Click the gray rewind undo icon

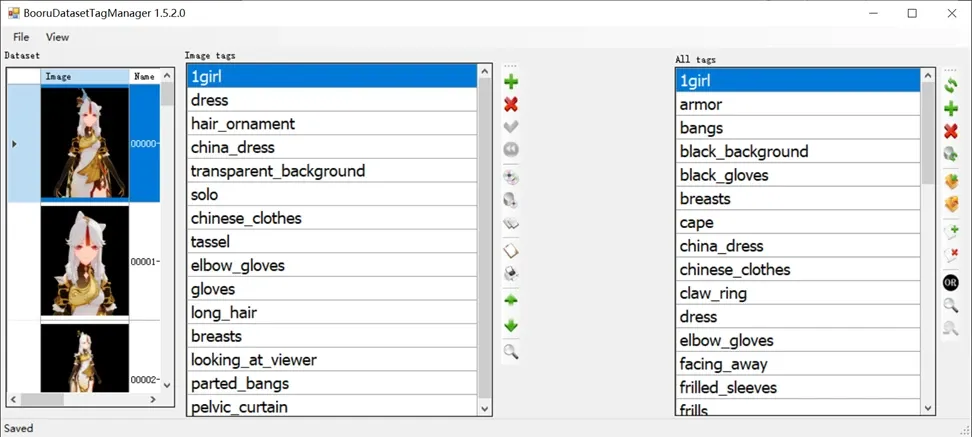(x=511, y=149)
